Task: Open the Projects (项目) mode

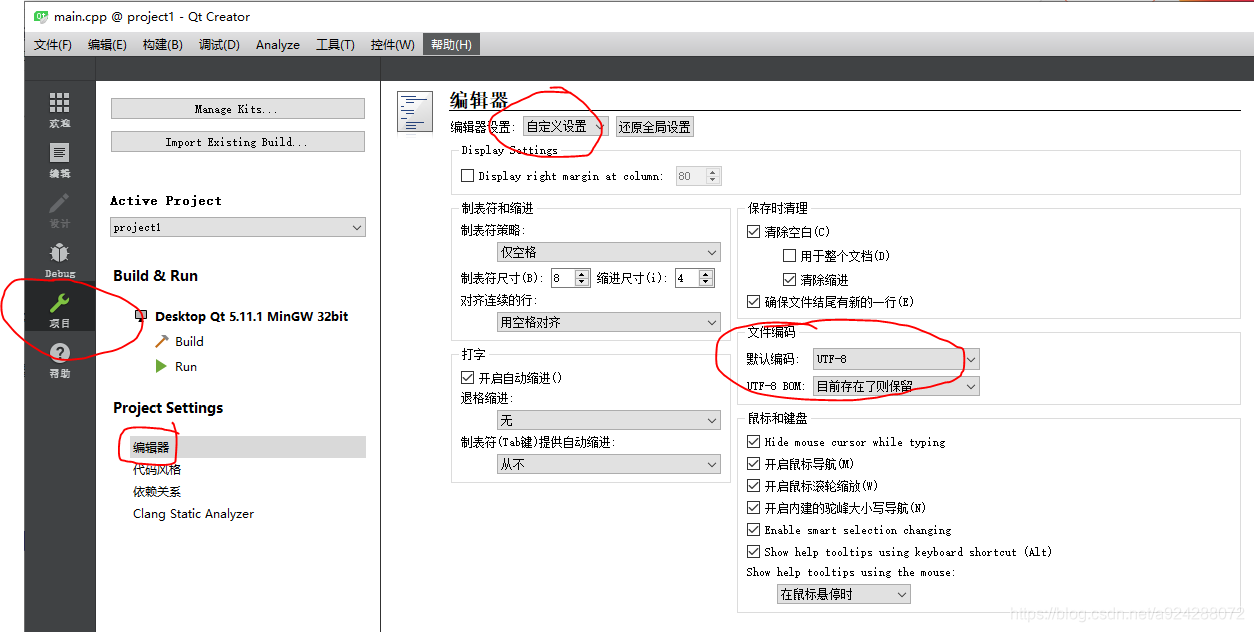Action: click(59, 310)
